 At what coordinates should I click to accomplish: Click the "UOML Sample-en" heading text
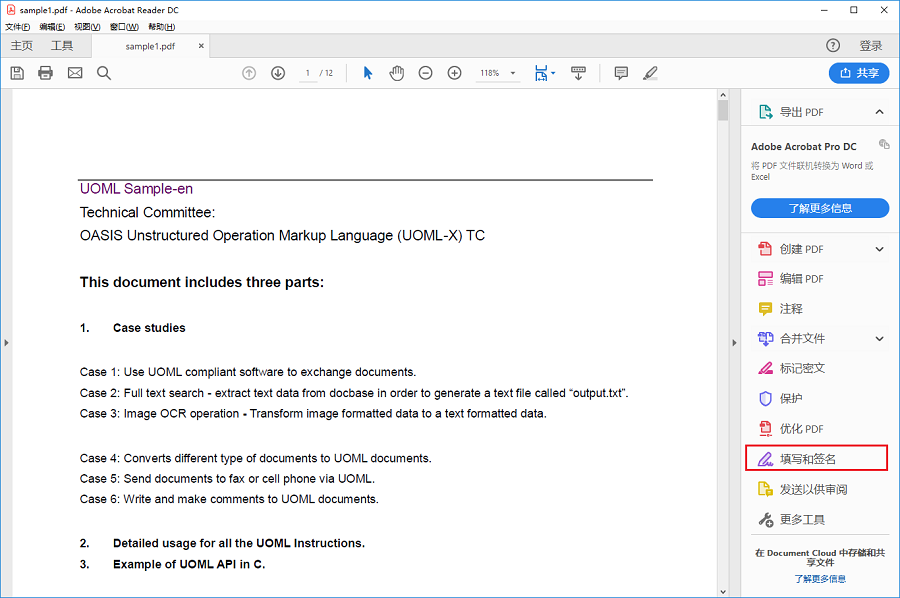coord(136,189)
